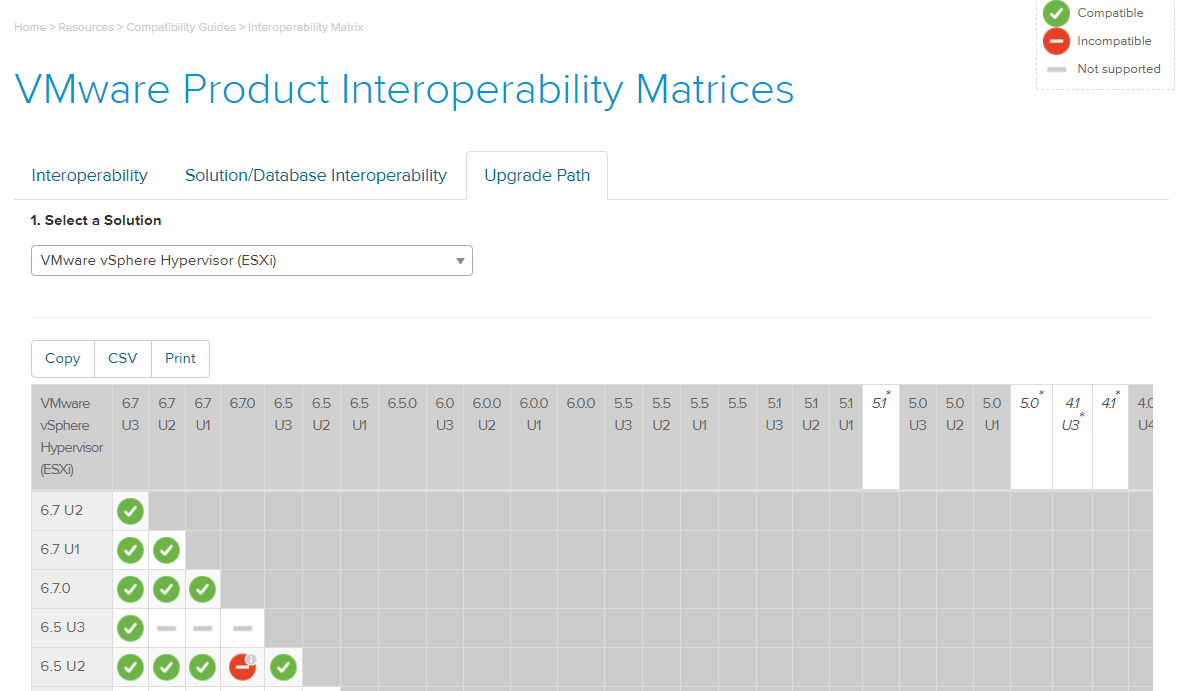This screenshot has width=1189, height=691.
Task: Click the 5.5 U3 column header
Action: [623, 437]
